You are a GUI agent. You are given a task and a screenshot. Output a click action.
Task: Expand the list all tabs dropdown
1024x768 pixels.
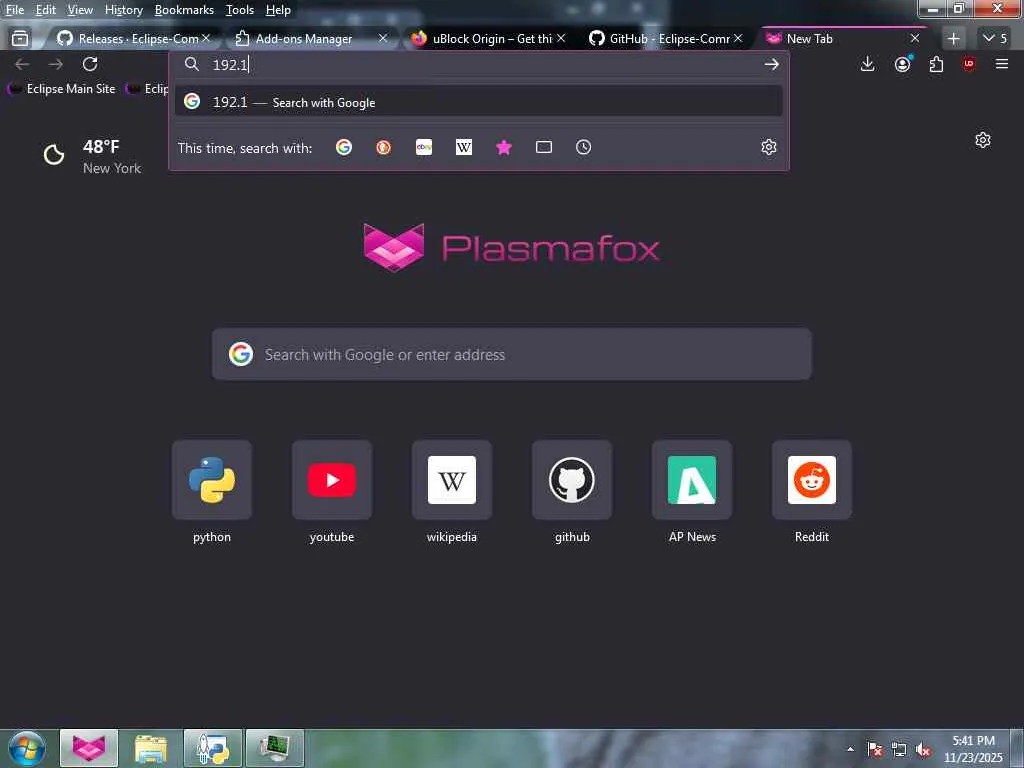[995, 39]
